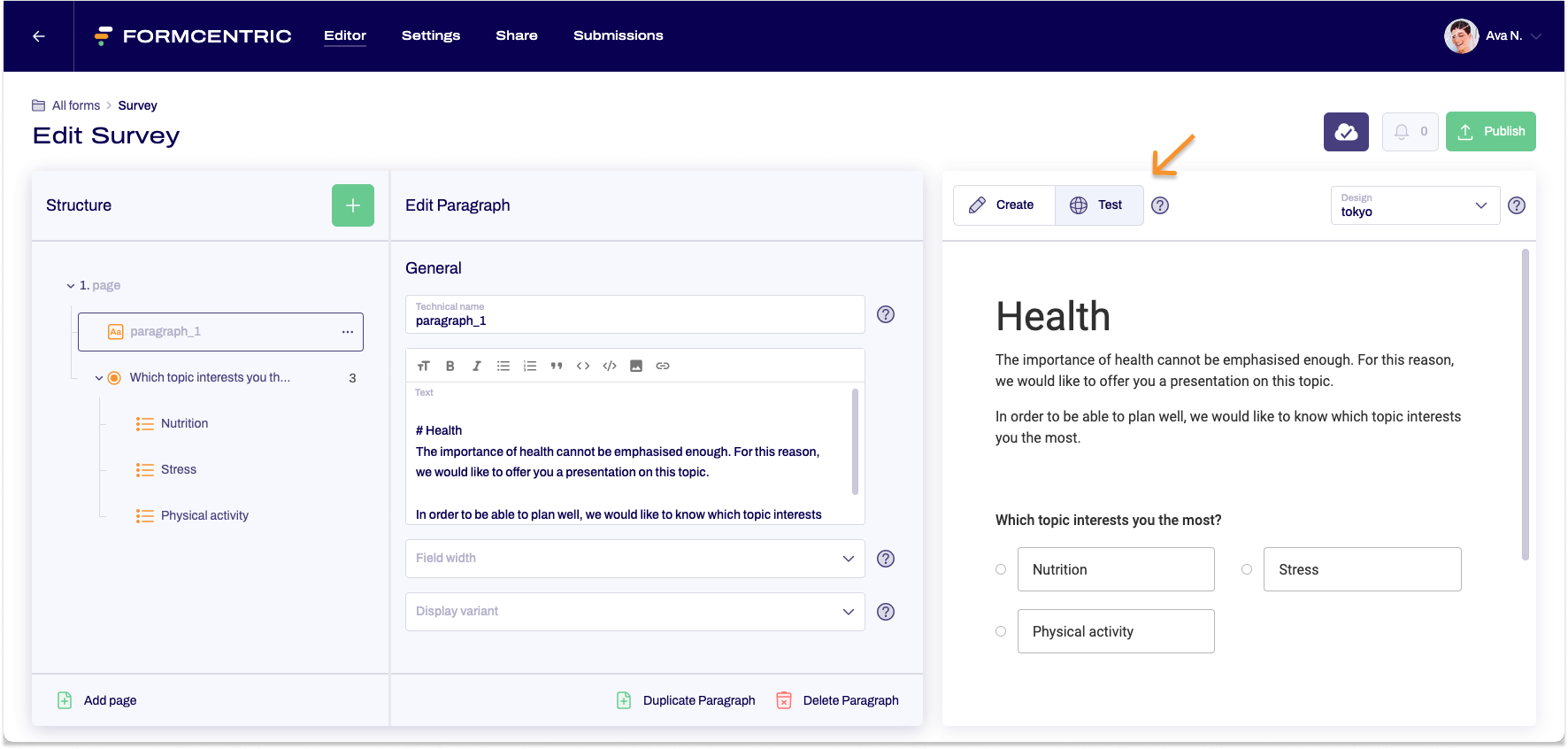Open the Settings tab

pos(431,35)
